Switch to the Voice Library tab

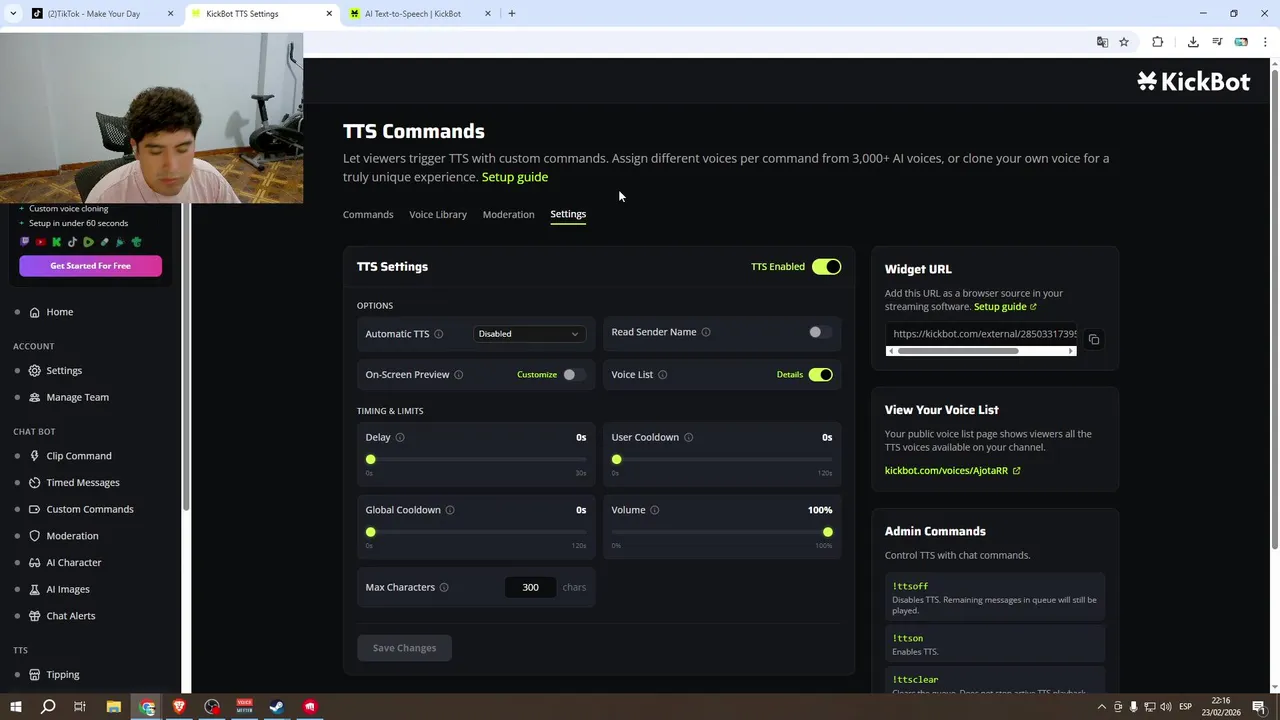[438, 215]
